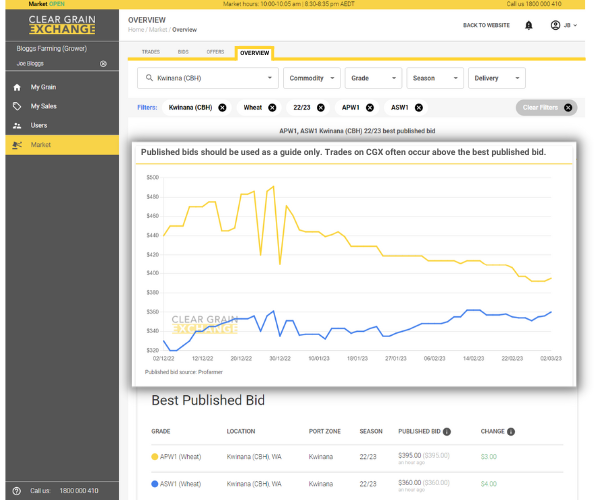The height and width of the screenshot is (500, 600).
Task: Open the user account icon
Action: pos(555,25)
